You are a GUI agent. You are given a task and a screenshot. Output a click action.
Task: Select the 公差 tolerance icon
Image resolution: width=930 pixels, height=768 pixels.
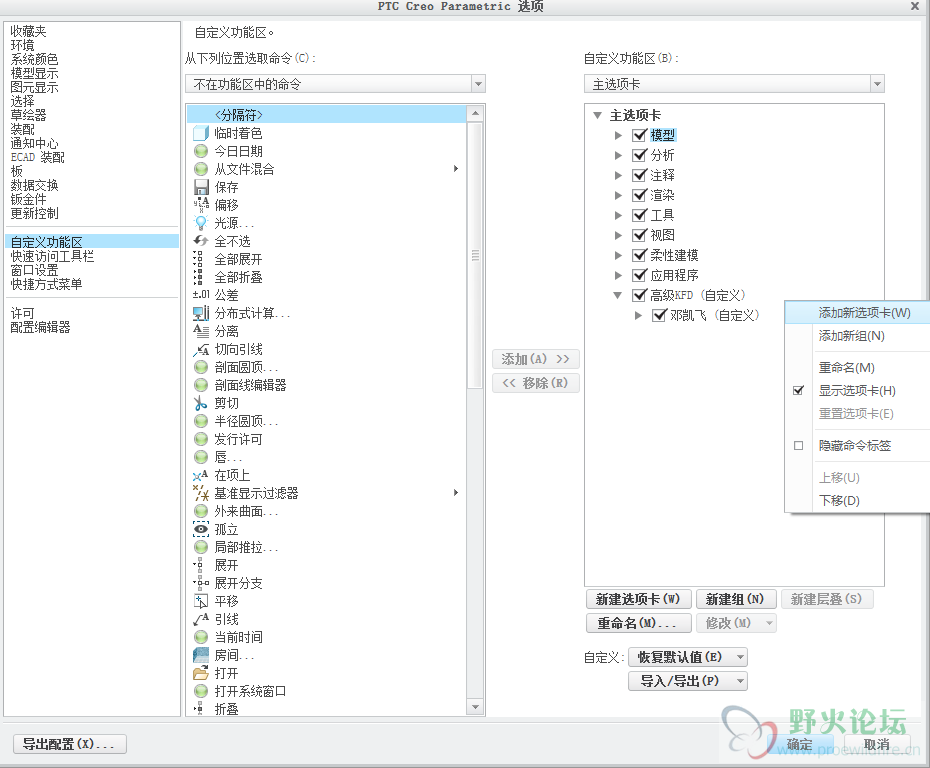(201, 295)
